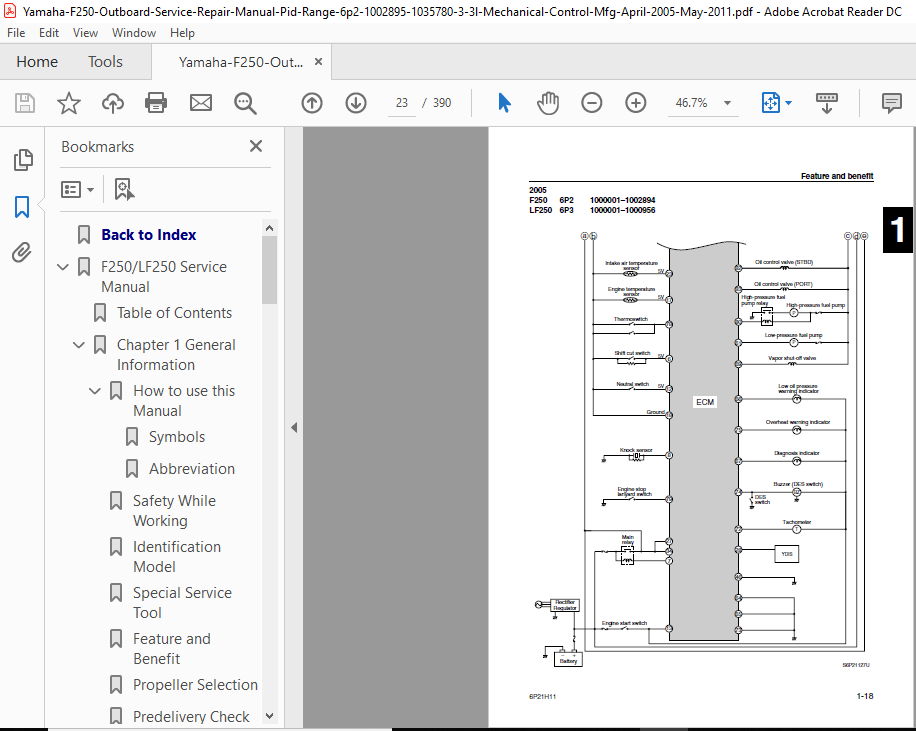Open zoom percentage dropdown arrow
This screenshot has width=916, height=731.
(727, 103)
